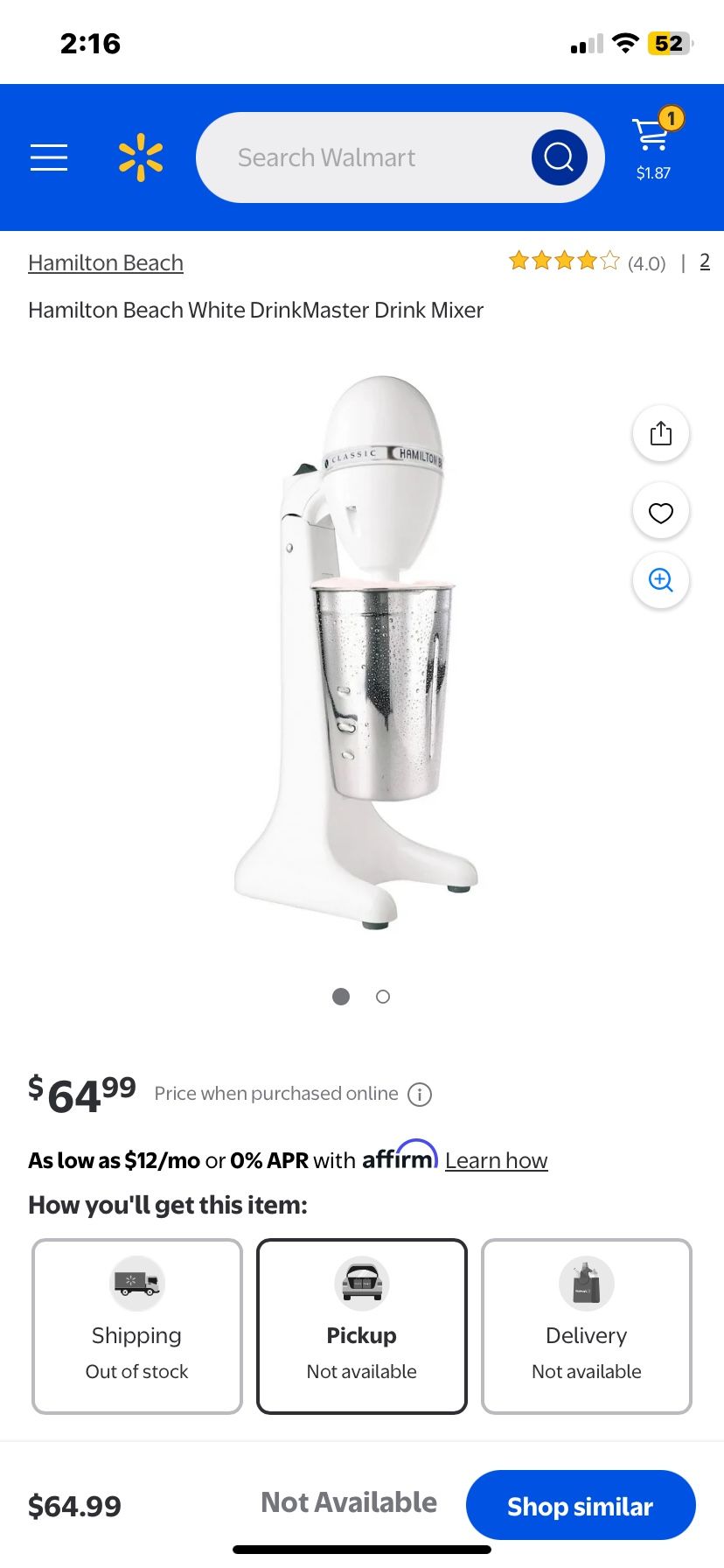Share this product via share icon
This screenshot has height=1568, width=724.
pos(661,433)
